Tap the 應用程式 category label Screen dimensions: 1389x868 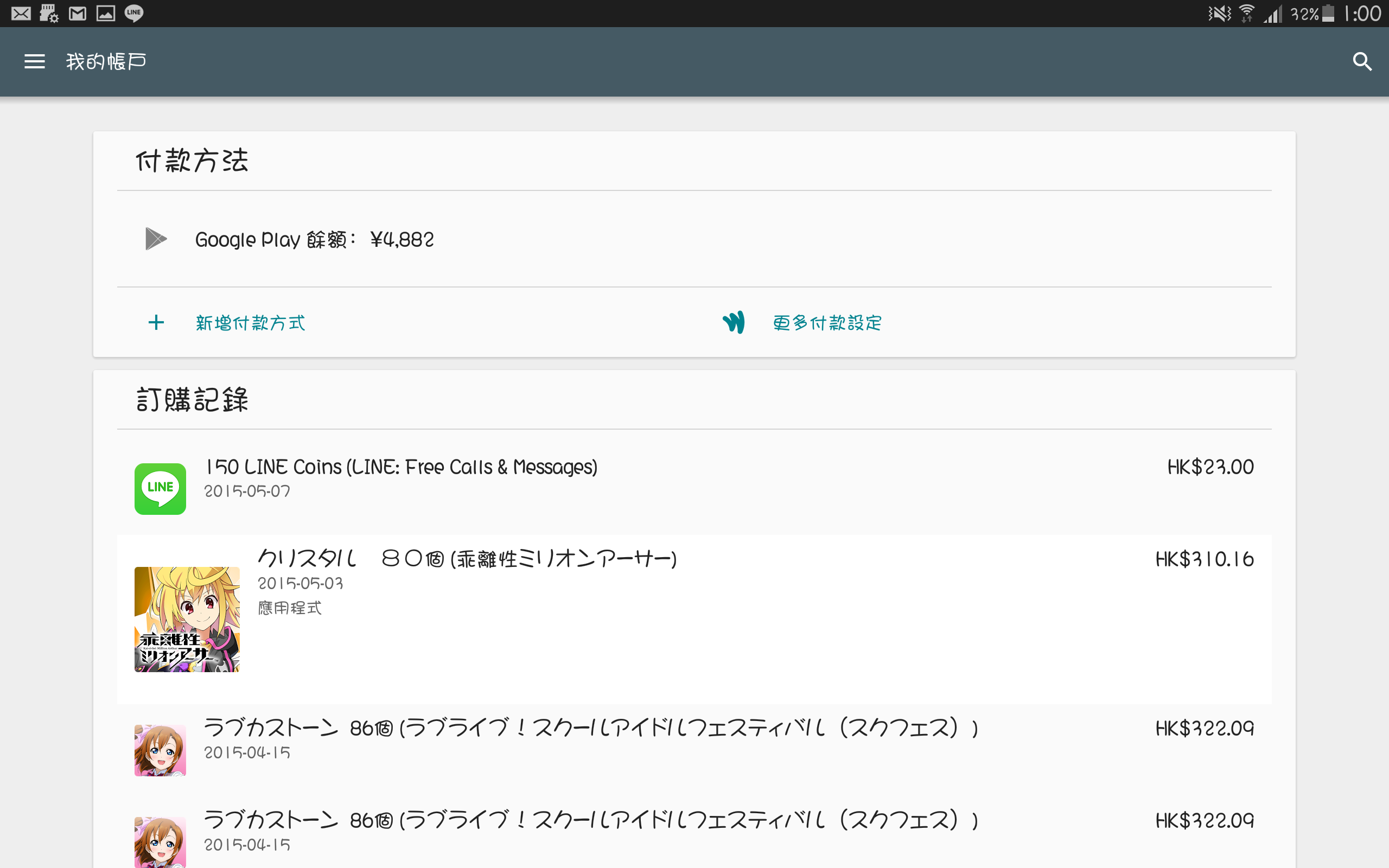coord(289,608)
